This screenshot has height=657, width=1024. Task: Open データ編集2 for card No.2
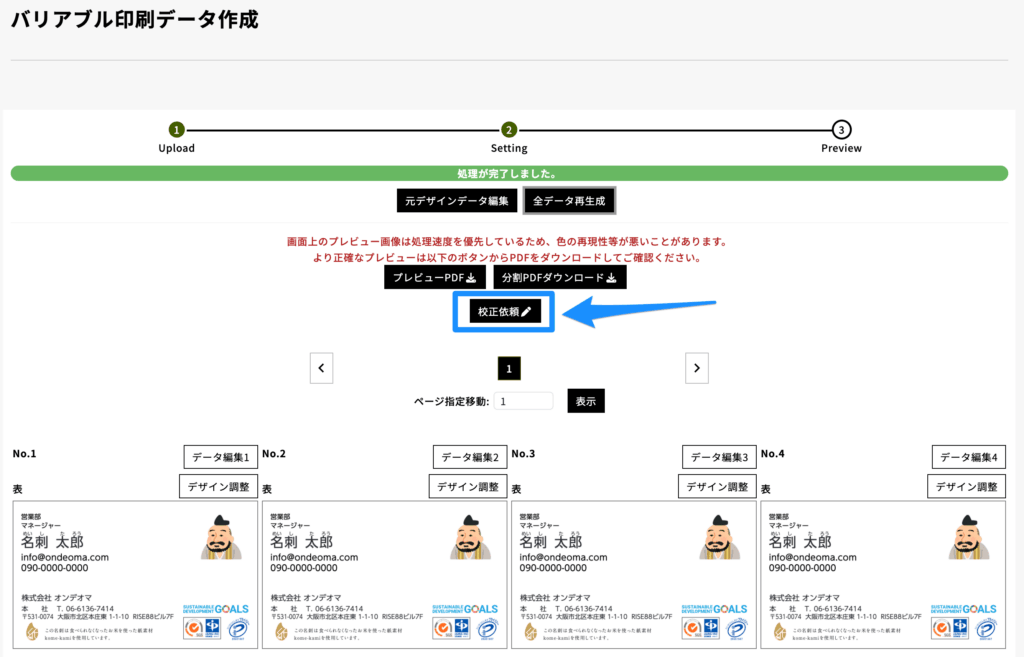coord(469,457)
